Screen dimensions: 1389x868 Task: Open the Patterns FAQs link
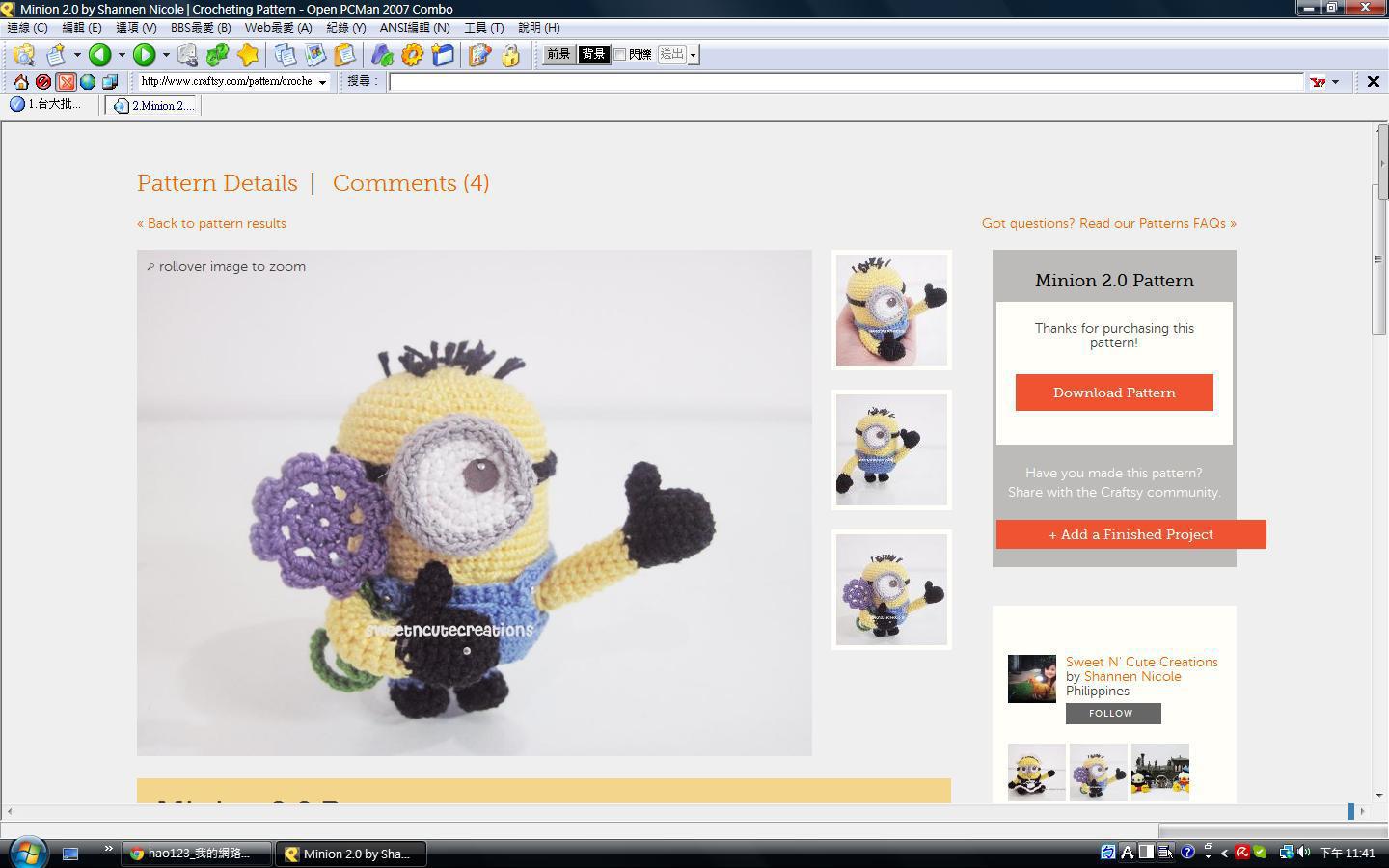1109,223
